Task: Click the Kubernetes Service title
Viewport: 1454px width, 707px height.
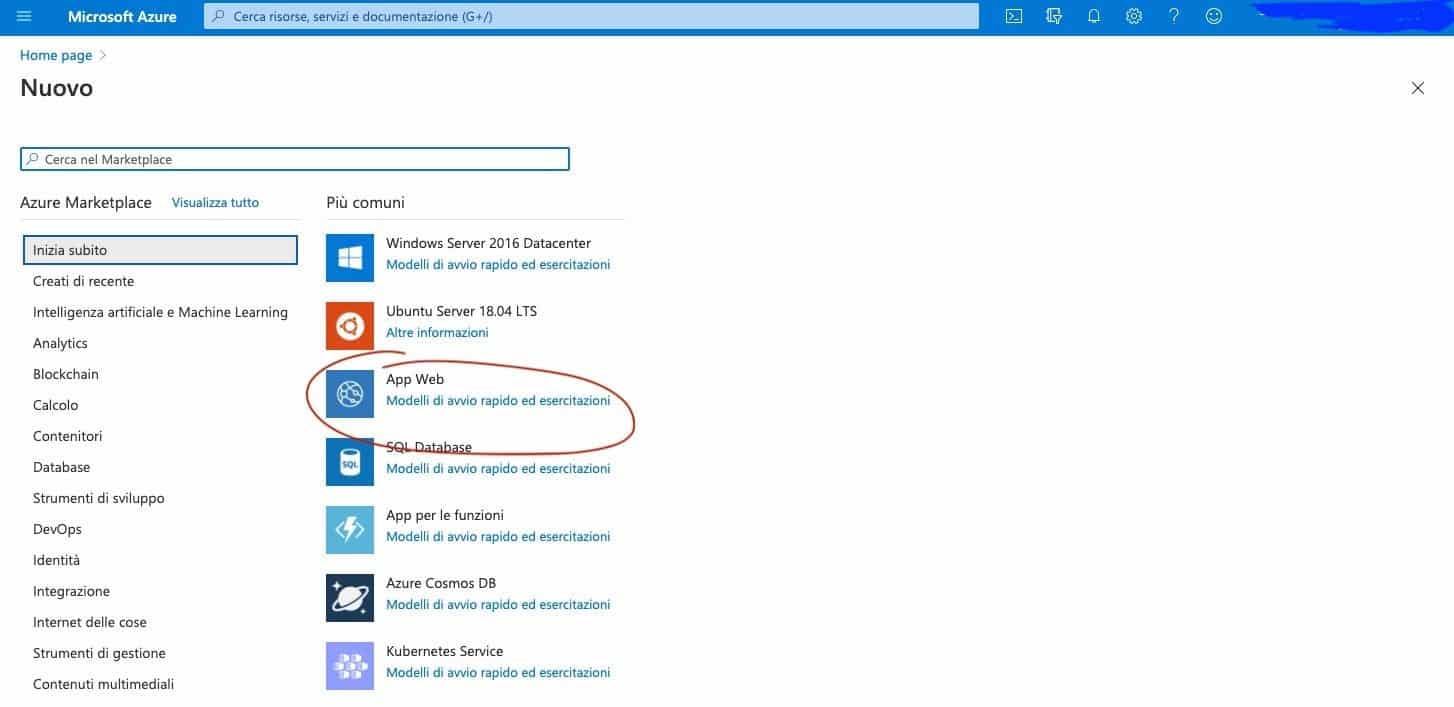Action: [444, 651]
